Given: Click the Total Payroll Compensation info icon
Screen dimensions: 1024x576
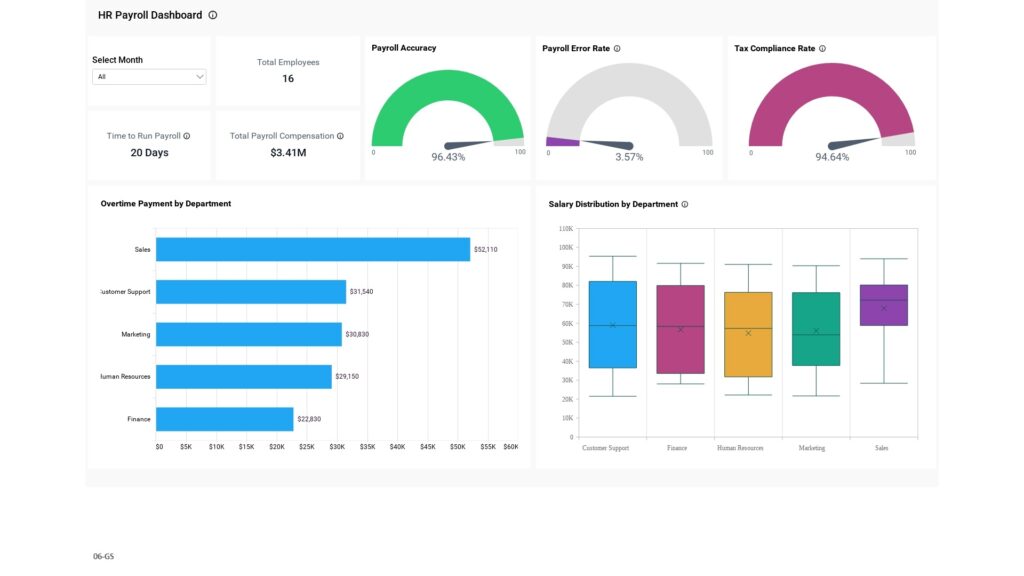Looking at the screenshot, I should tap(340, 136).
